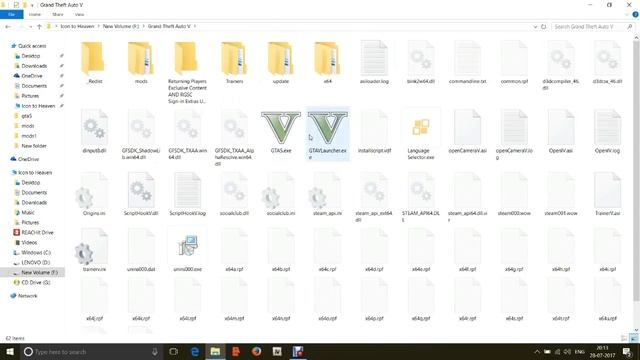The width and height of the screenshot is (640, 360).
Task: Open the Home ribbon tab
Action: click(35, 14)
